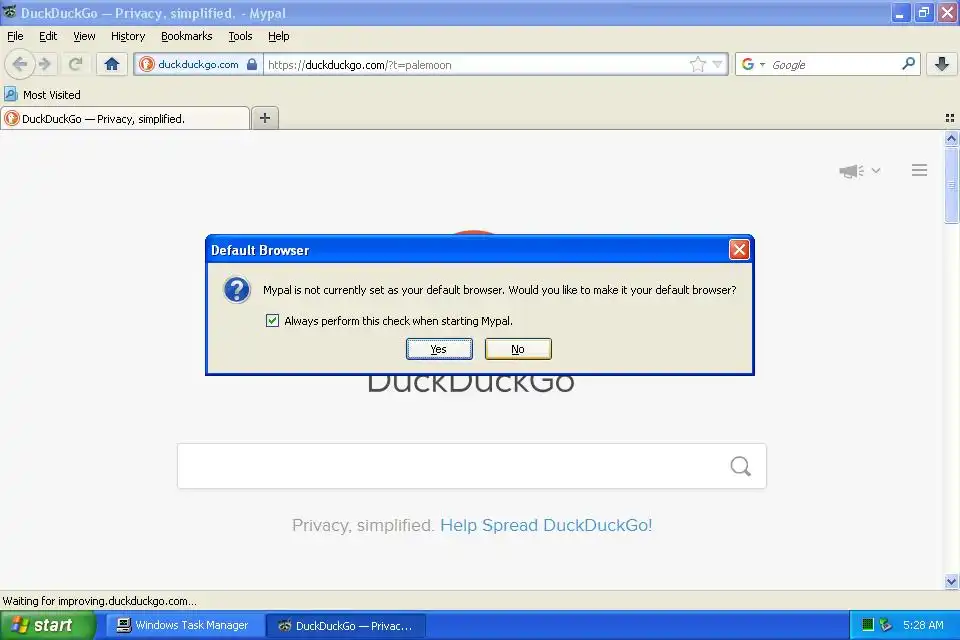Open the Tools menu
The width and height of the screenshot is (960, 640).
240,36
